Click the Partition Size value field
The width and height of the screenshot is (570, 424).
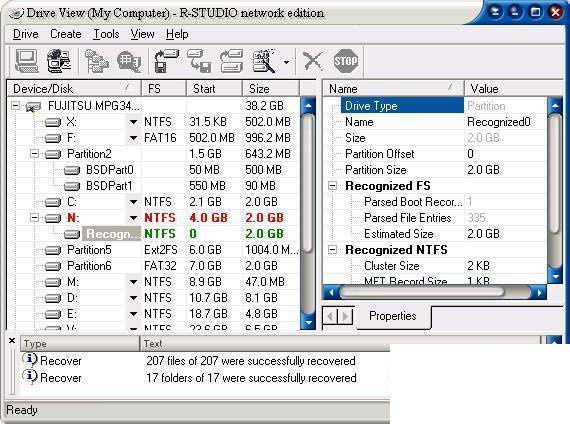click(x=505, y=170)
